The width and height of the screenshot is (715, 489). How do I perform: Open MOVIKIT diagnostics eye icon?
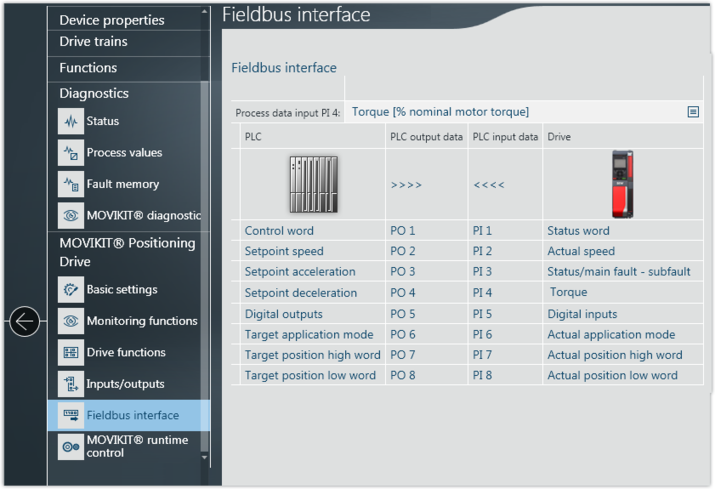tap(70, 215)
